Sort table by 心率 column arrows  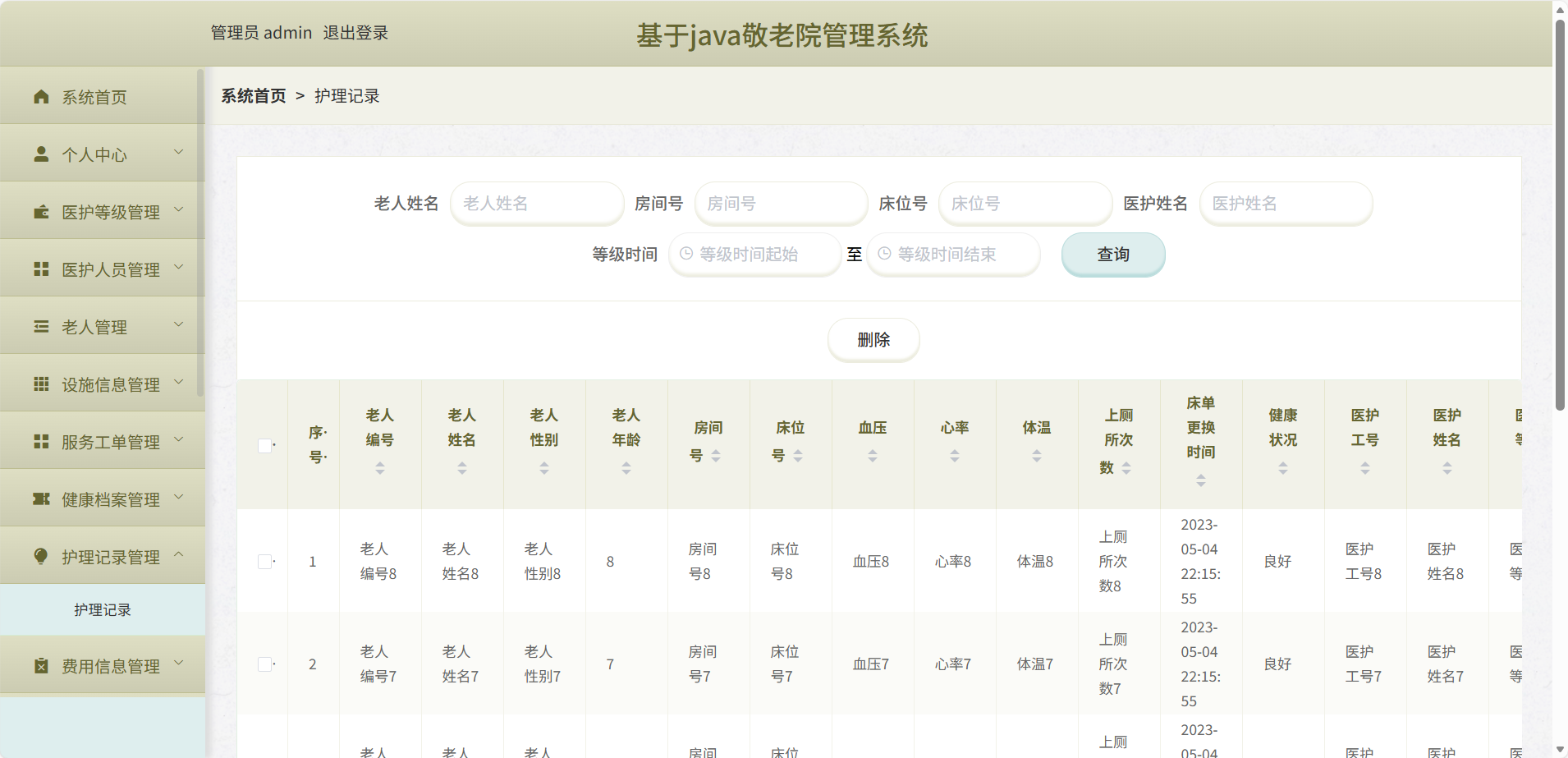(x=955, y=456)
